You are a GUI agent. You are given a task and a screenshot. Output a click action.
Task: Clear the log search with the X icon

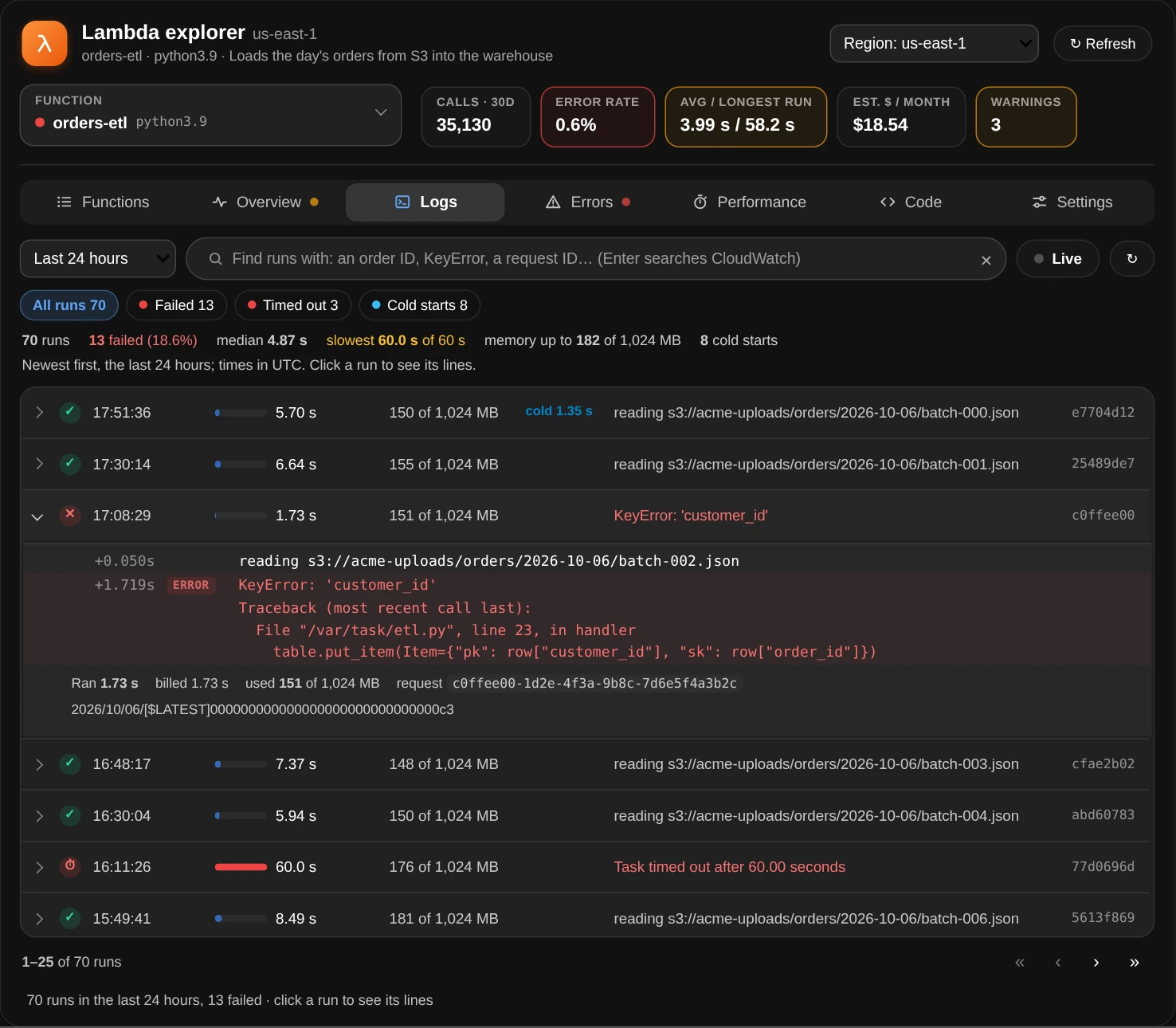tap(986, 260)
